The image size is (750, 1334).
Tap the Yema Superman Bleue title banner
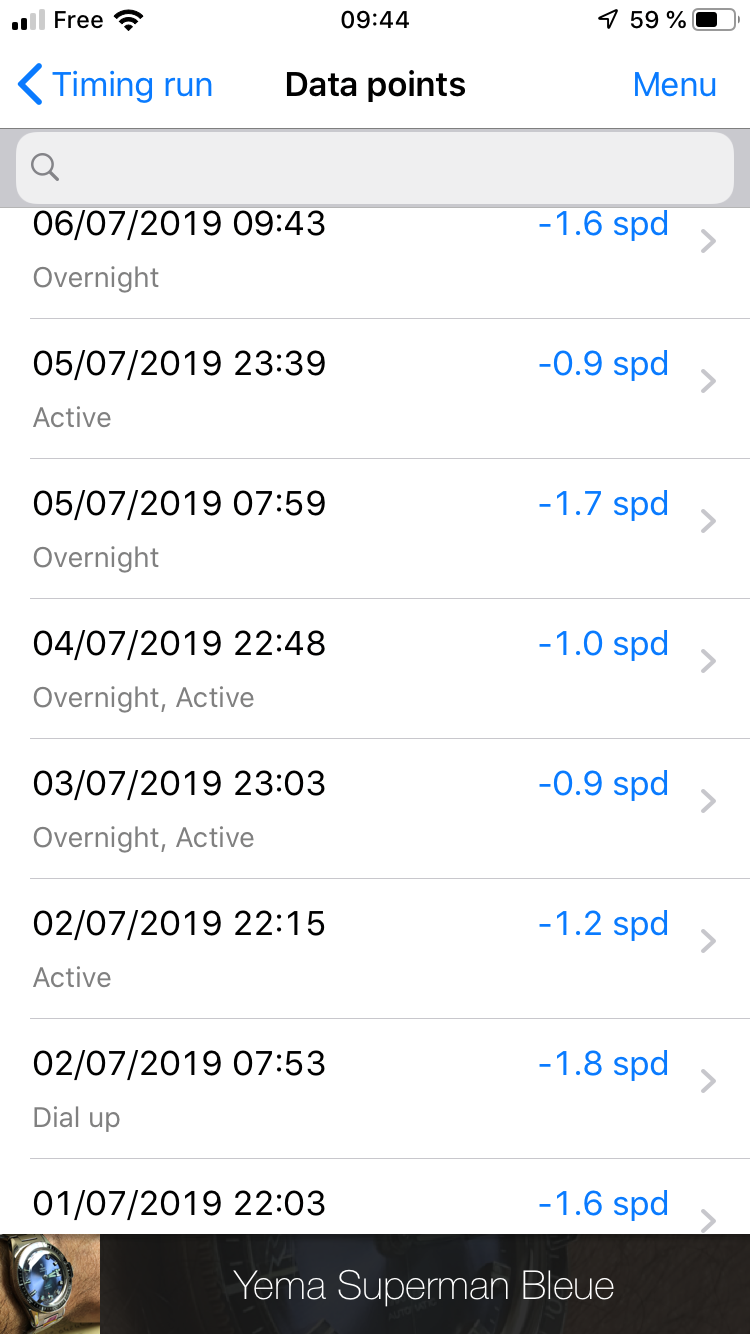[425, 1284]
